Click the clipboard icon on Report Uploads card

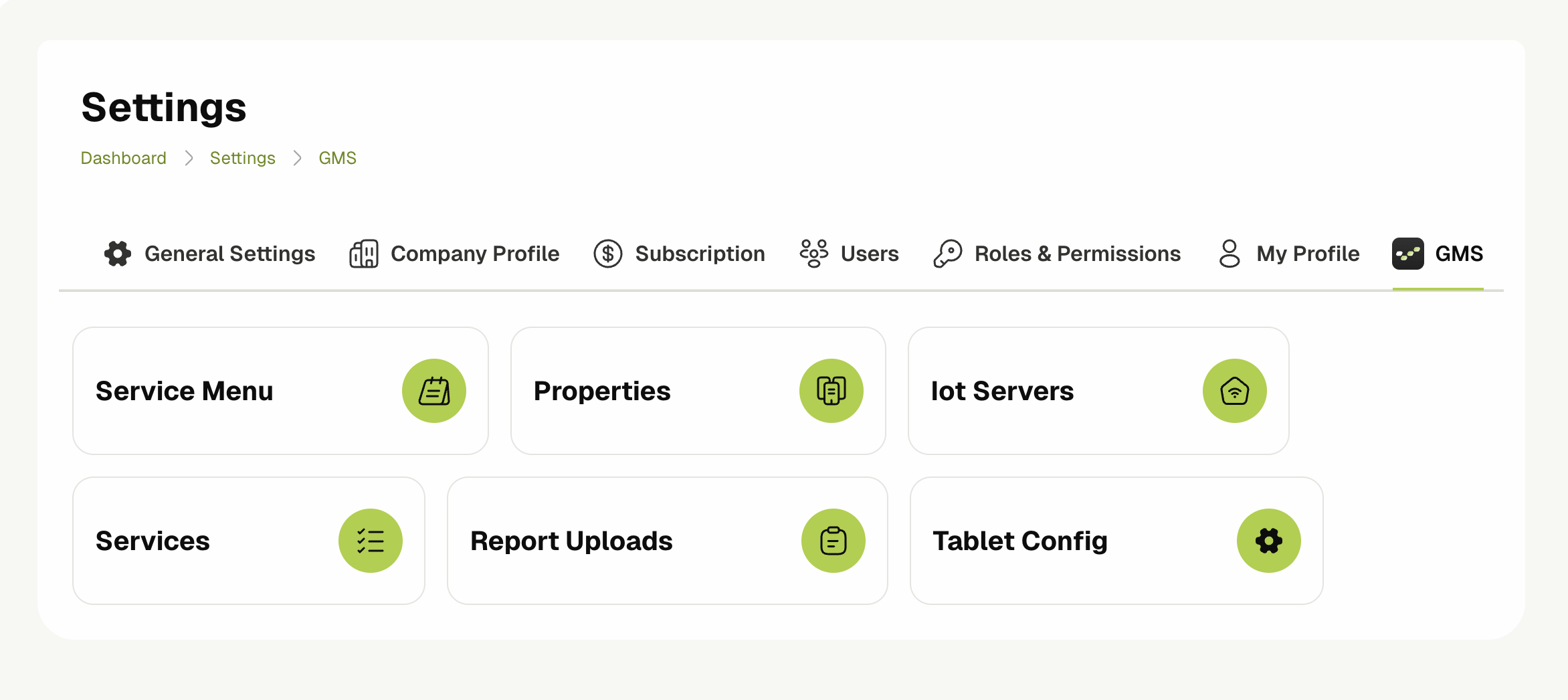pyautogui.click(x=834, y=541)
